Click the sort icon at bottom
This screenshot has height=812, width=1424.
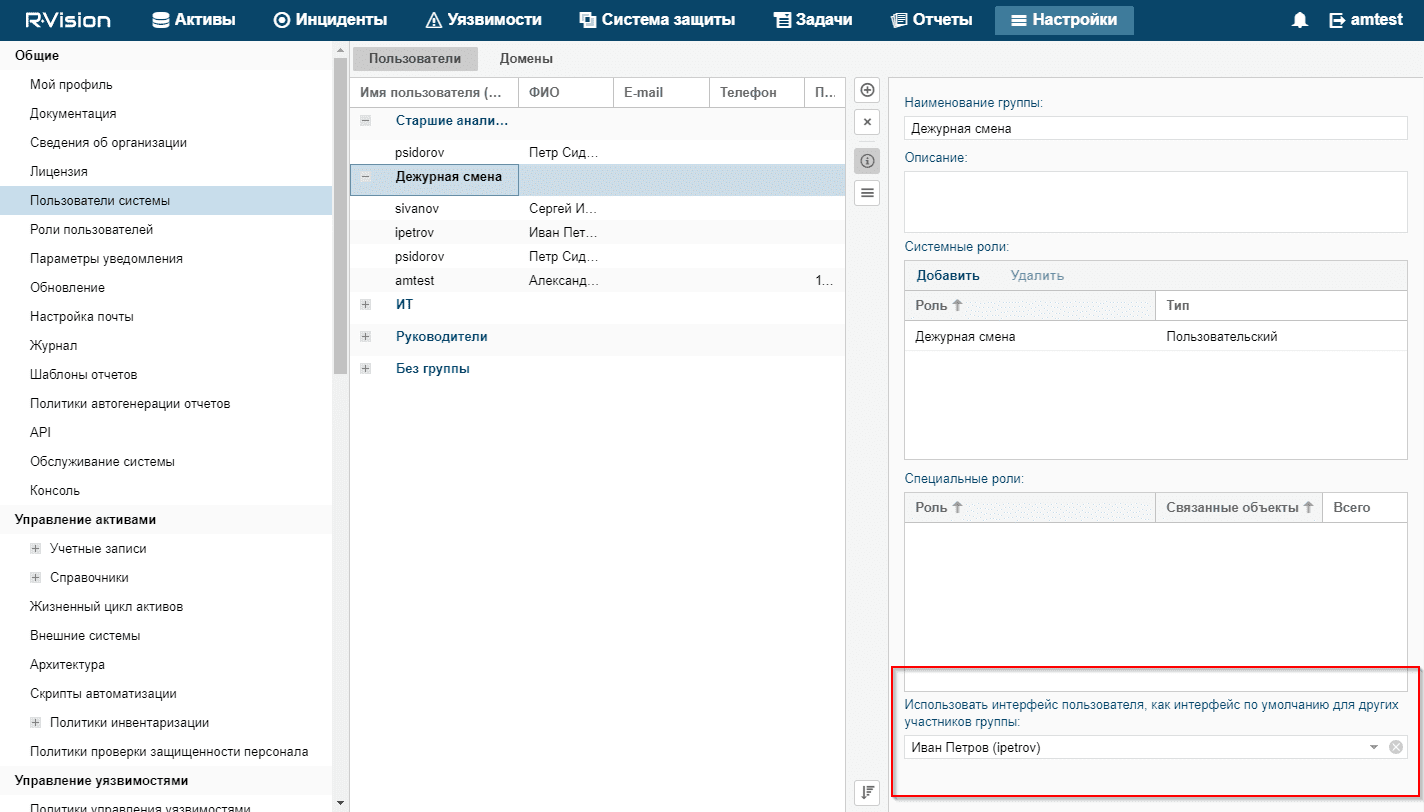[868, 792]
